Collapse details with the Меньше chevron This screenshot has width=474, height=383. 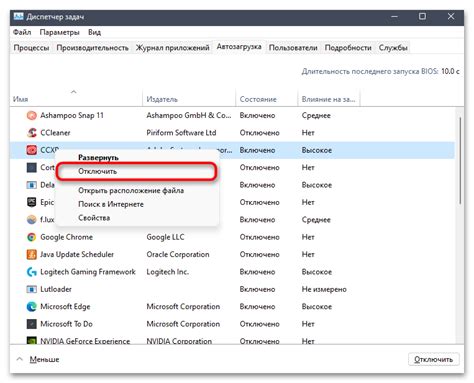(x=20, y=359)
